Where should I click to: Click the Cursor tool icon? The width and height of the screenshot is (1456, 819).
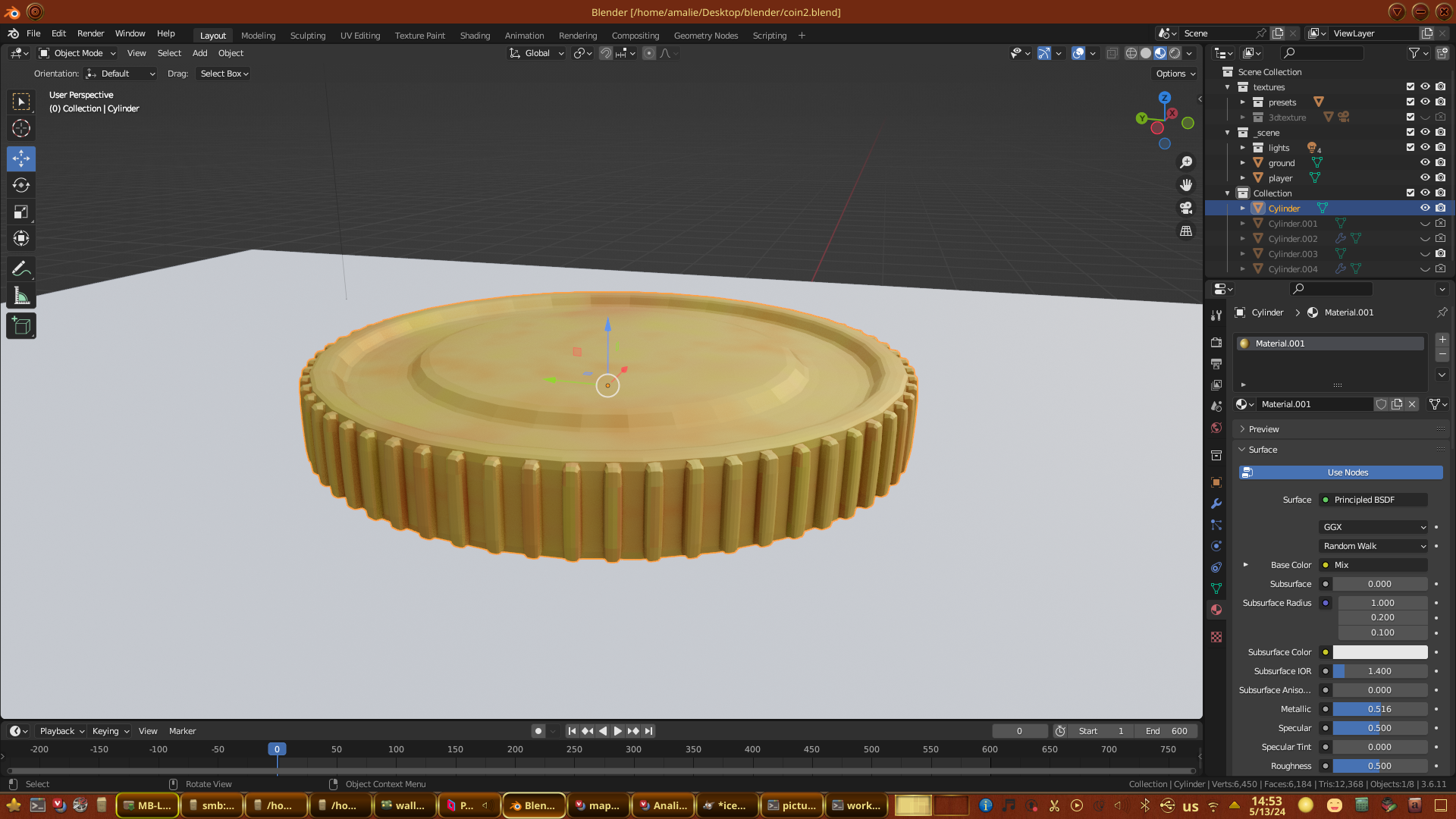tap(21, 128)
